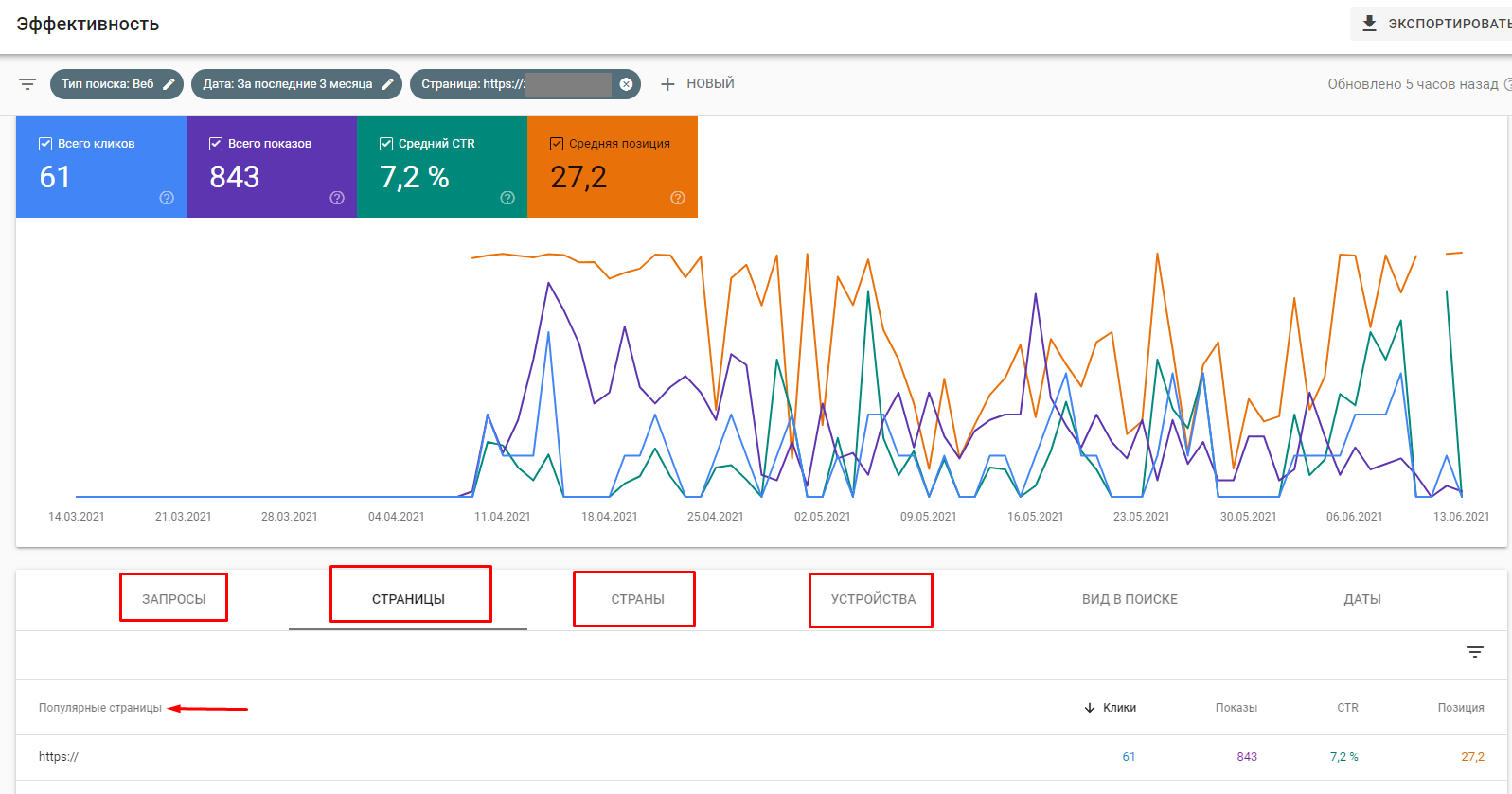Click the Позиция column header
Screen dimensions: 1512x794
(1460, 708)
